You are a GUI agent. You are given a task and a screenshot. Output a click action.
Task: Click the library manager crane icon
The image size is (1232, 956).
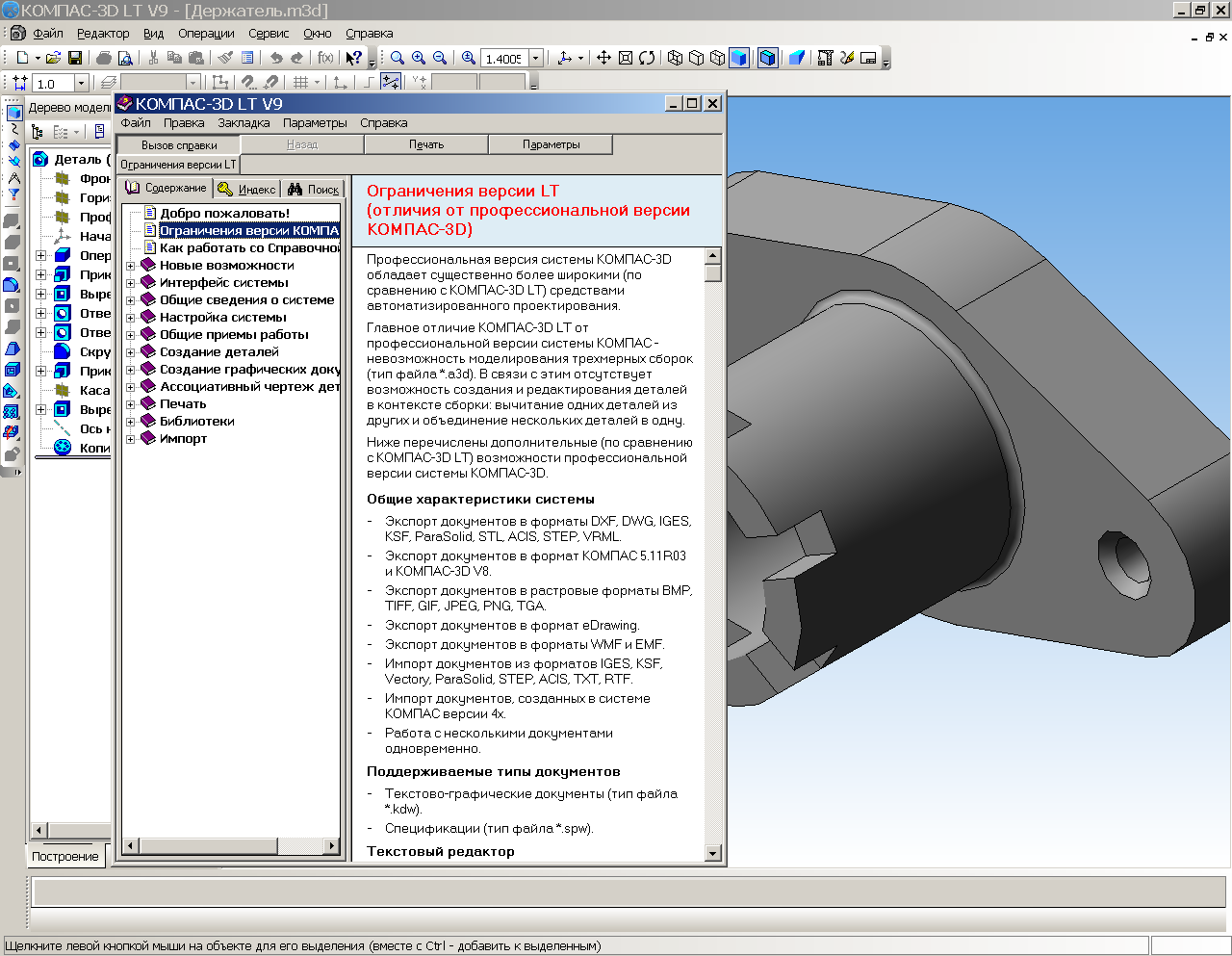coord(825,58)
